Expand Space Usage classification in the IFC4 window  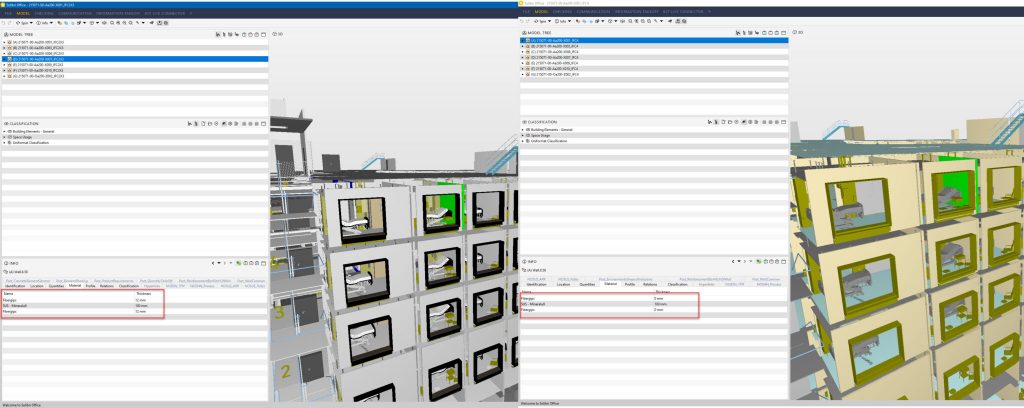521,135
